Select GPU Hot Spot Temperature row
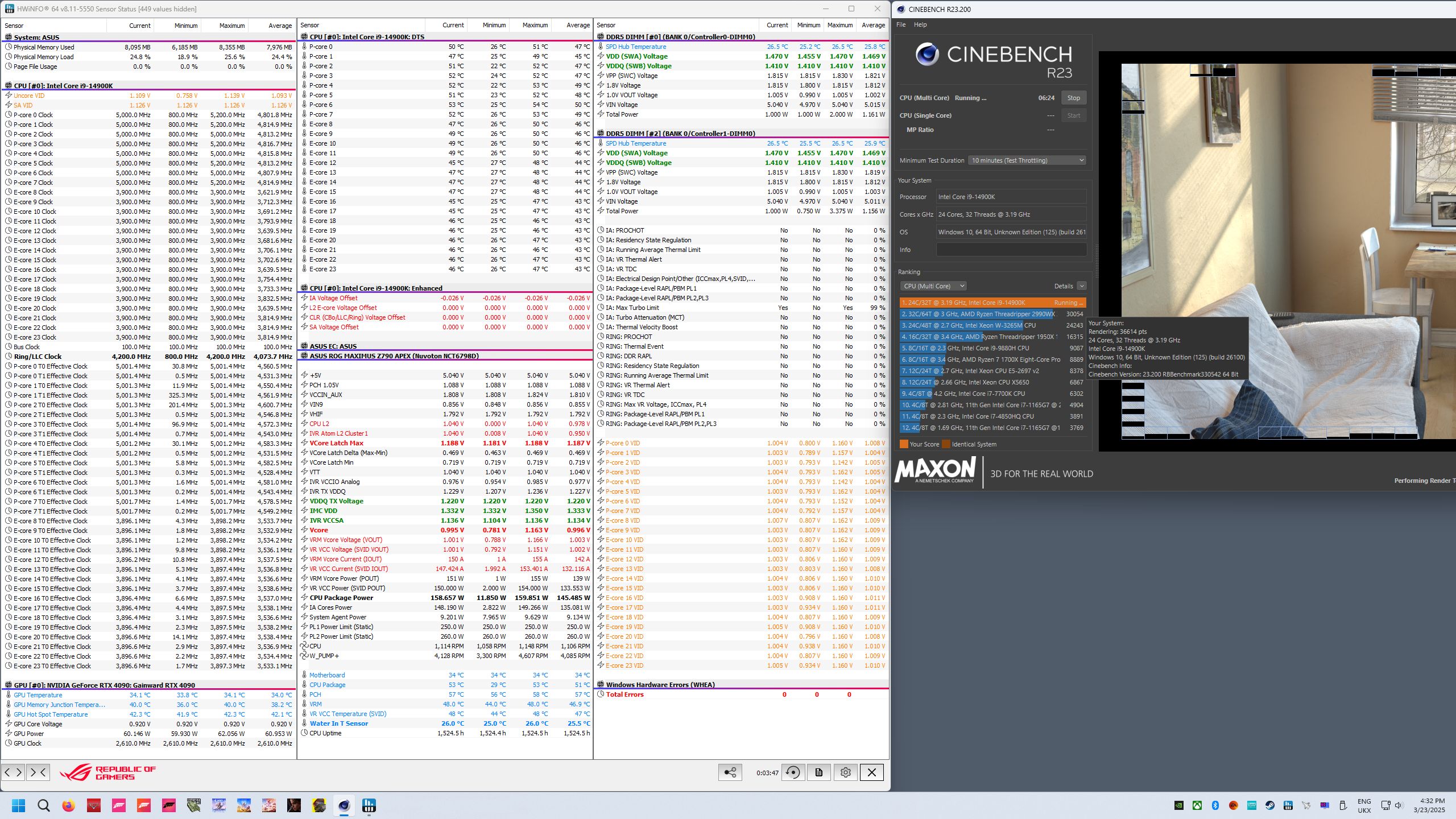This screenshot has height=819, width=1456. (149, 714)
